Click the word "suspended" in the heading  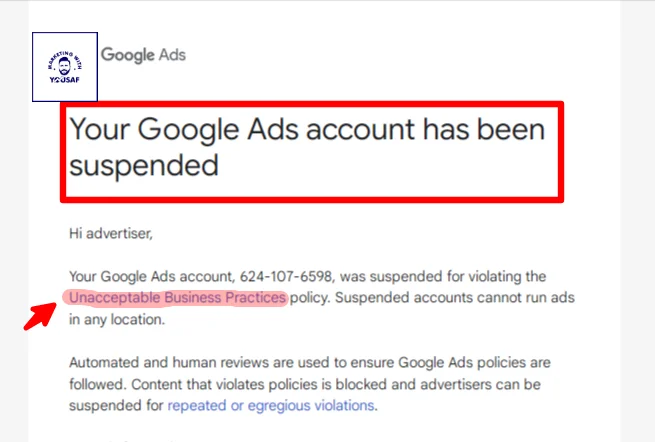tap(143, 165)
